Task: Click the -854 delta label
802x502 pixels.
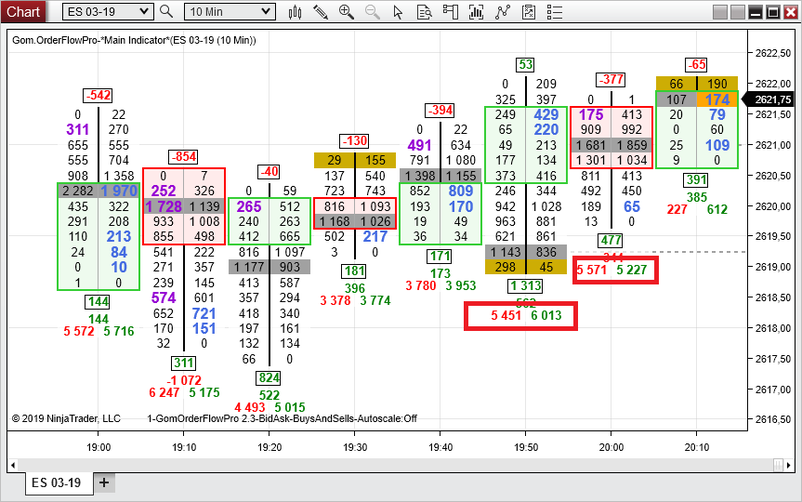Action: click(x=183, y=157)
